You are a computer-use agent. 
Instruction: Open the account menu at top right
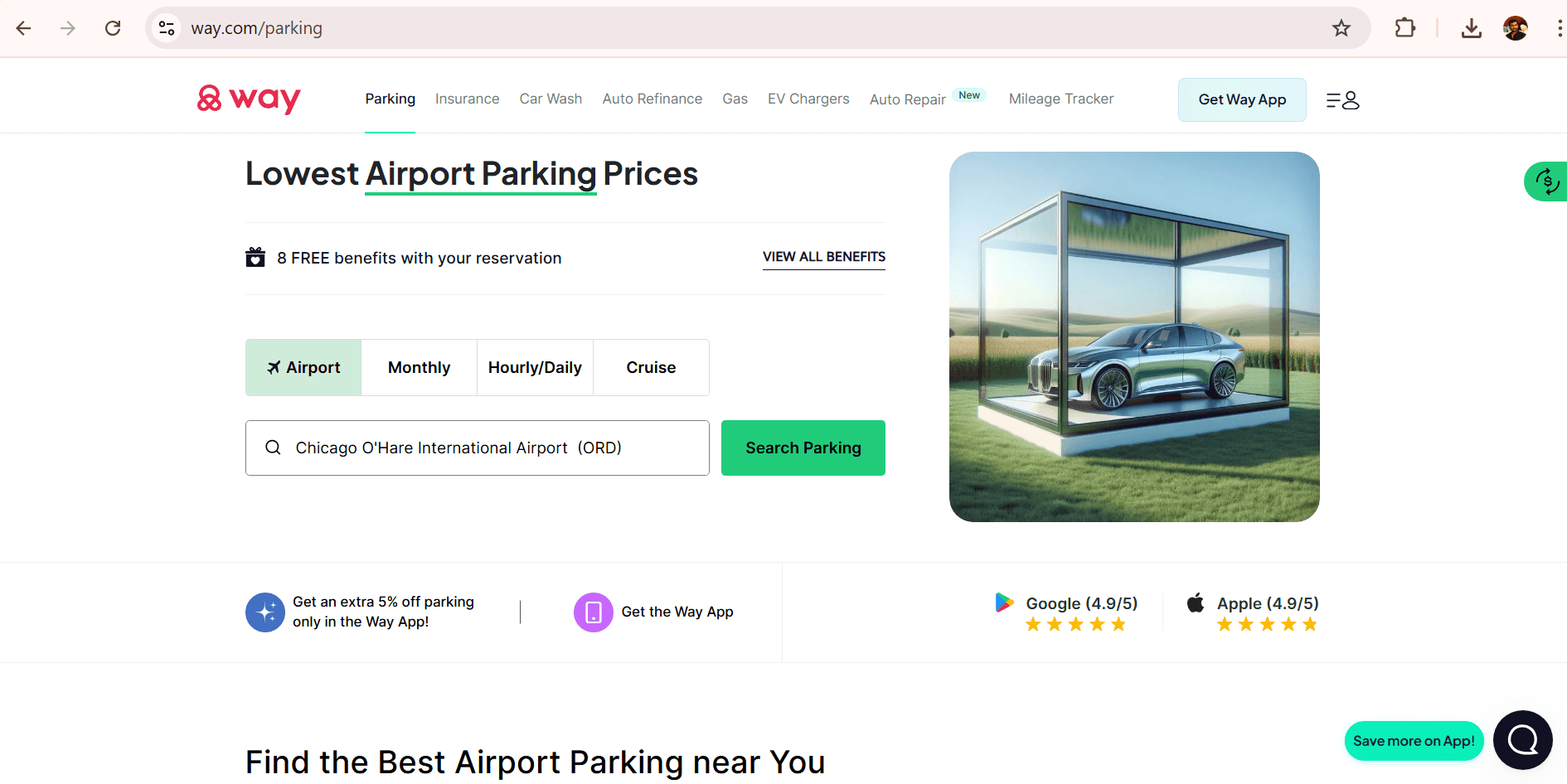point(1341,99)
